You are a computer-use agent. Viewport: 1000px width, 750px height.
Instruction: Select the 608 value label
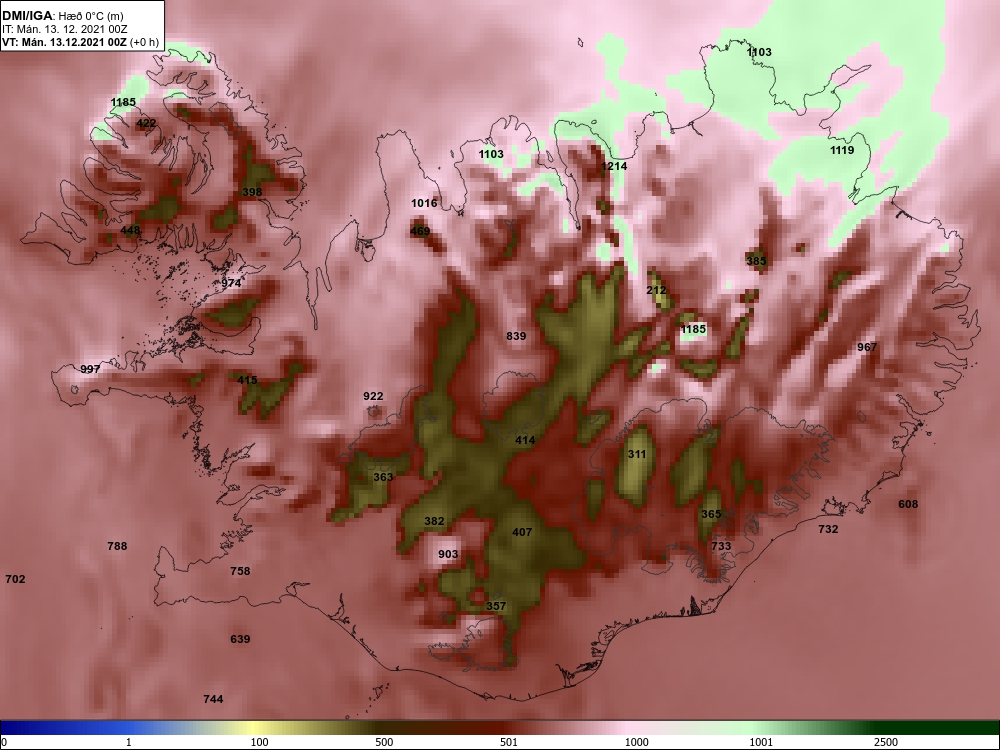point(908,504)
